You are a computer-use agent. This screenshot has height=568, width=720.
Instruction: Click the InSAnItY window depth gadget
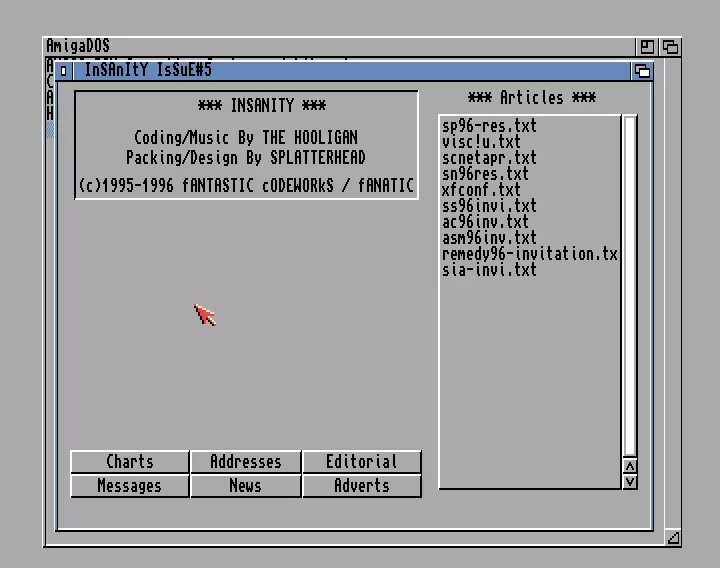click(x=642, y=71)
